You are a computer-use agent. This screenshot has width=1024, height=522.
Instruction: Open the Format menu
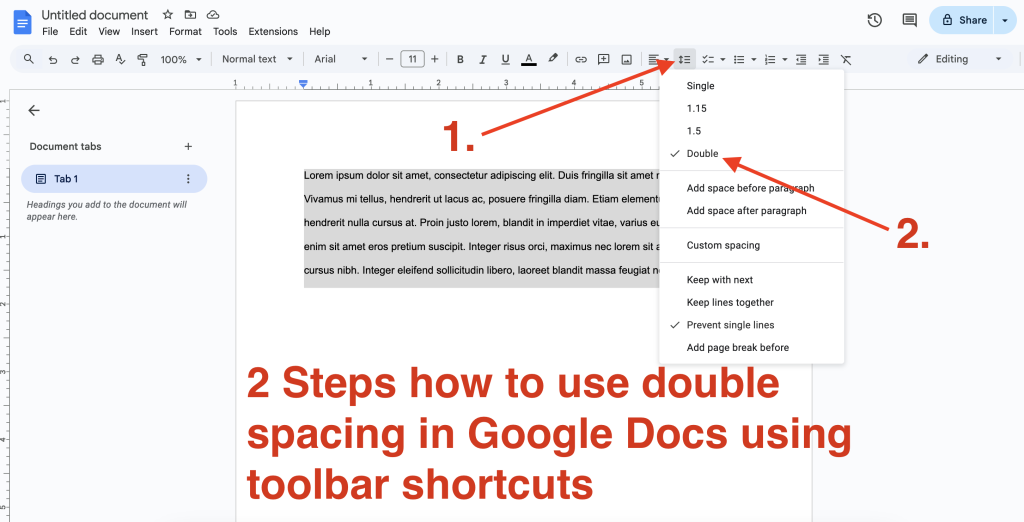pyautogui.click(x=185, y=32)
